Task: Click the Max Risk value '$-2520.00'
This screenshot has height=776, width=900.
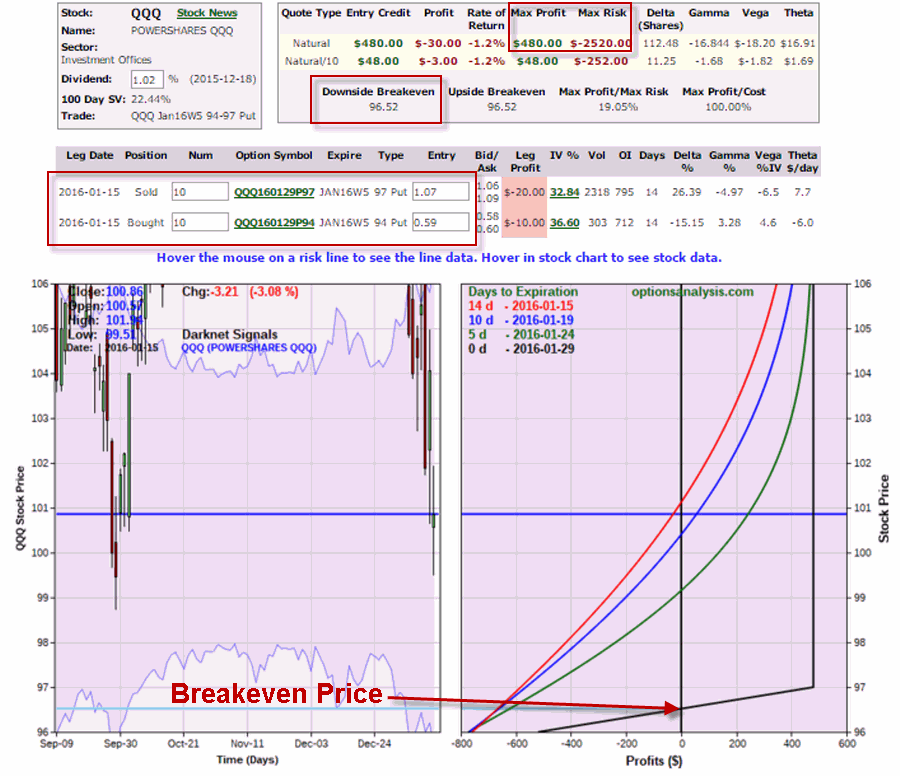Action: tap(600, 43)
